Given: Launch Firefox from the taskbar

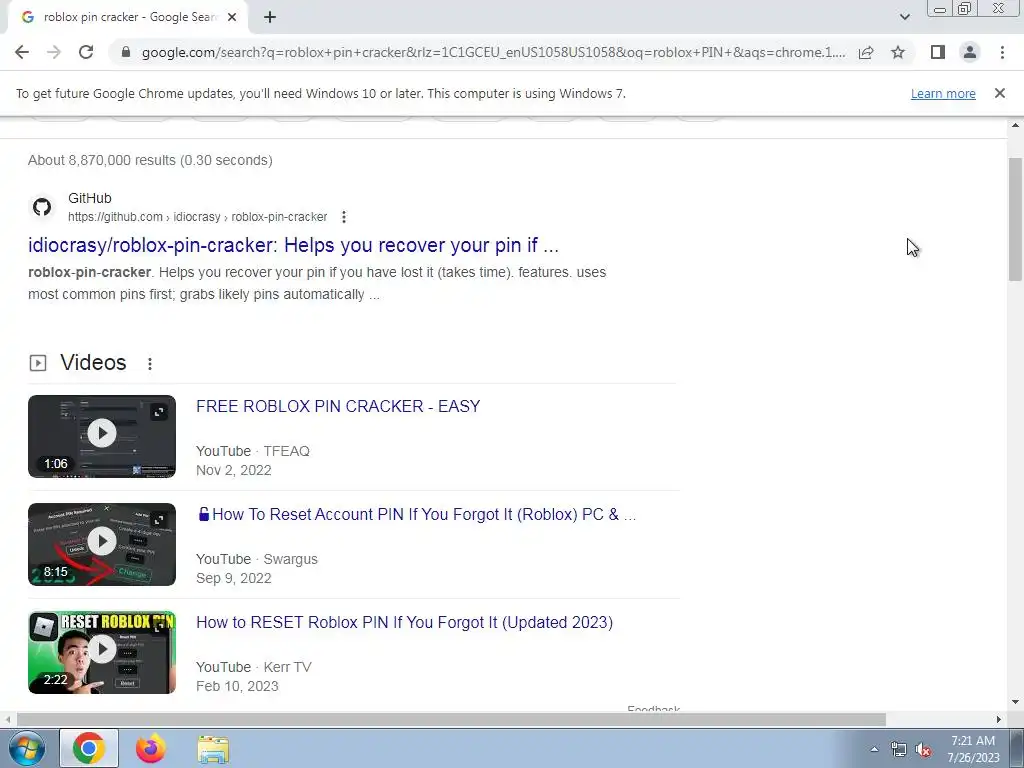Looking at the screenshot, I should (x=150, y=748).
